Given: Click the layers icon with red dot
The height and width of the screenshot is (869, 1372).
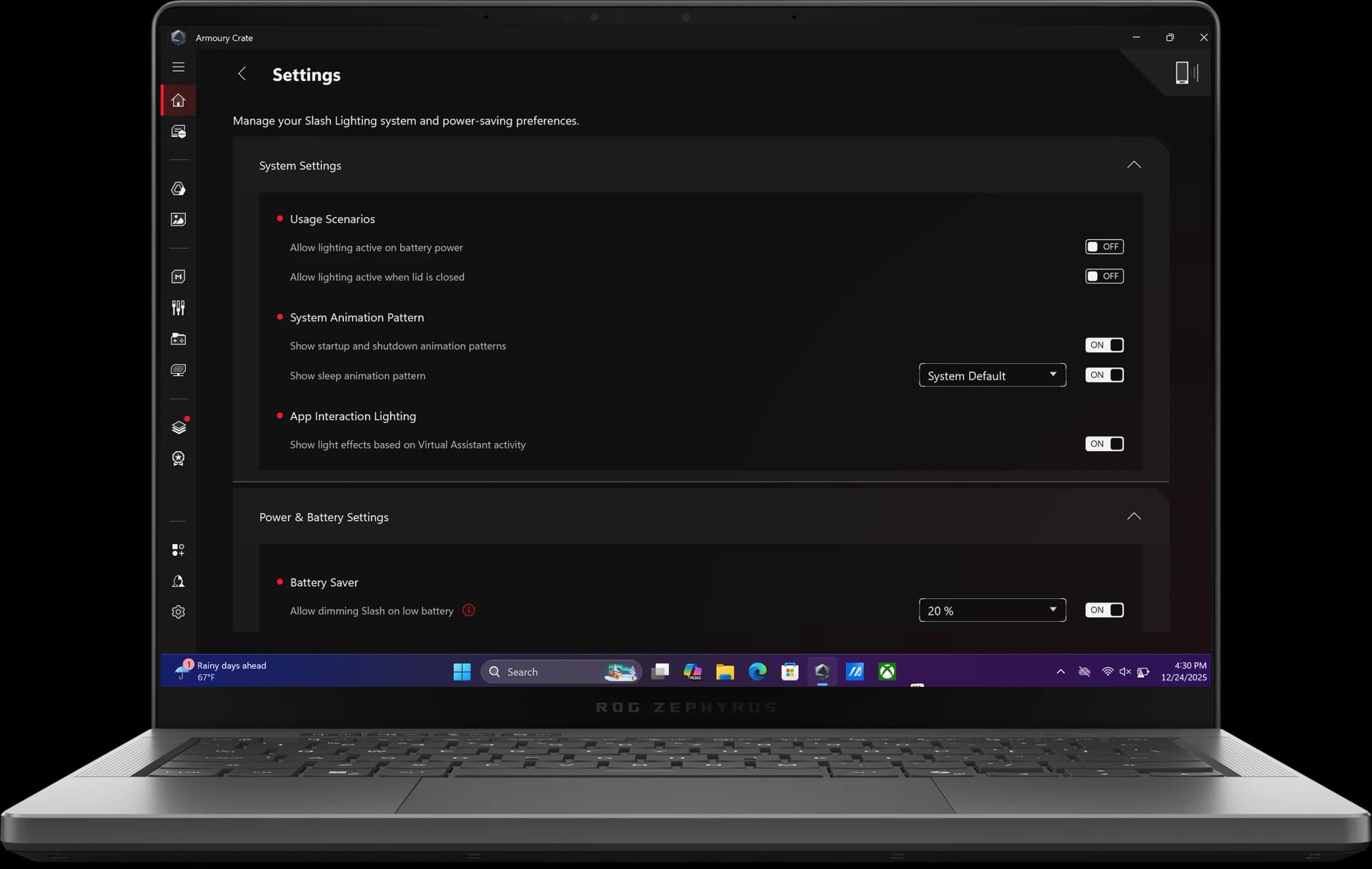Looking at the screenshot, I should pos(179,427).
